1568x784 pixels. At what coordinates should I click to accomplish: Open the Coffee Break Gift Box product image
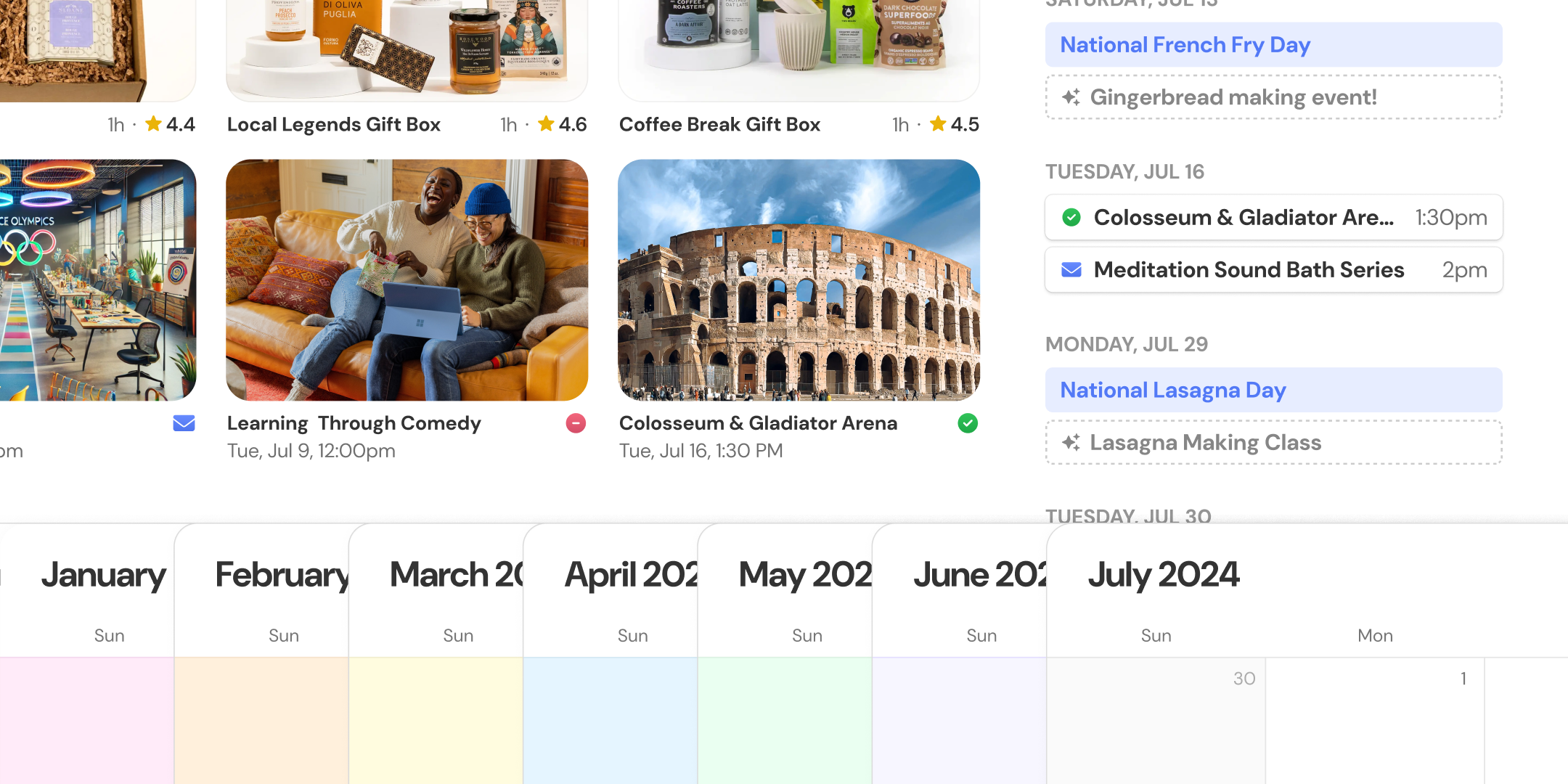point(799,49)
